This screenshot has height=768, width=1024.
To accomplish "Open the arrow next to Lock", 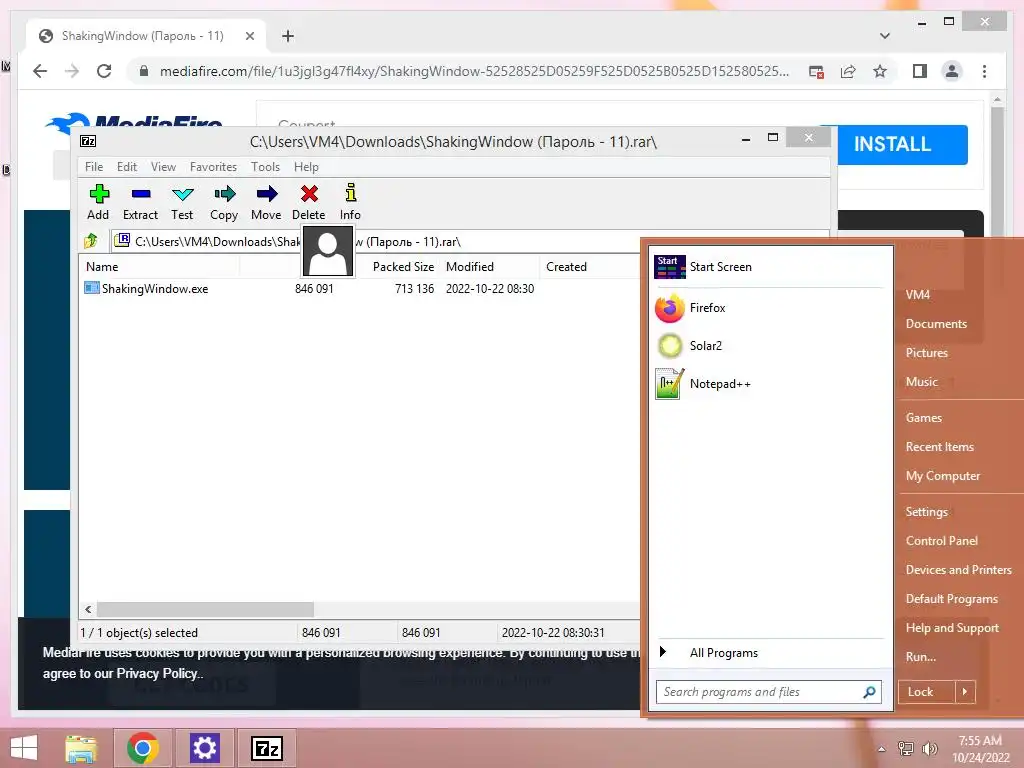I will pyautogui.click(x=965, y=692).
